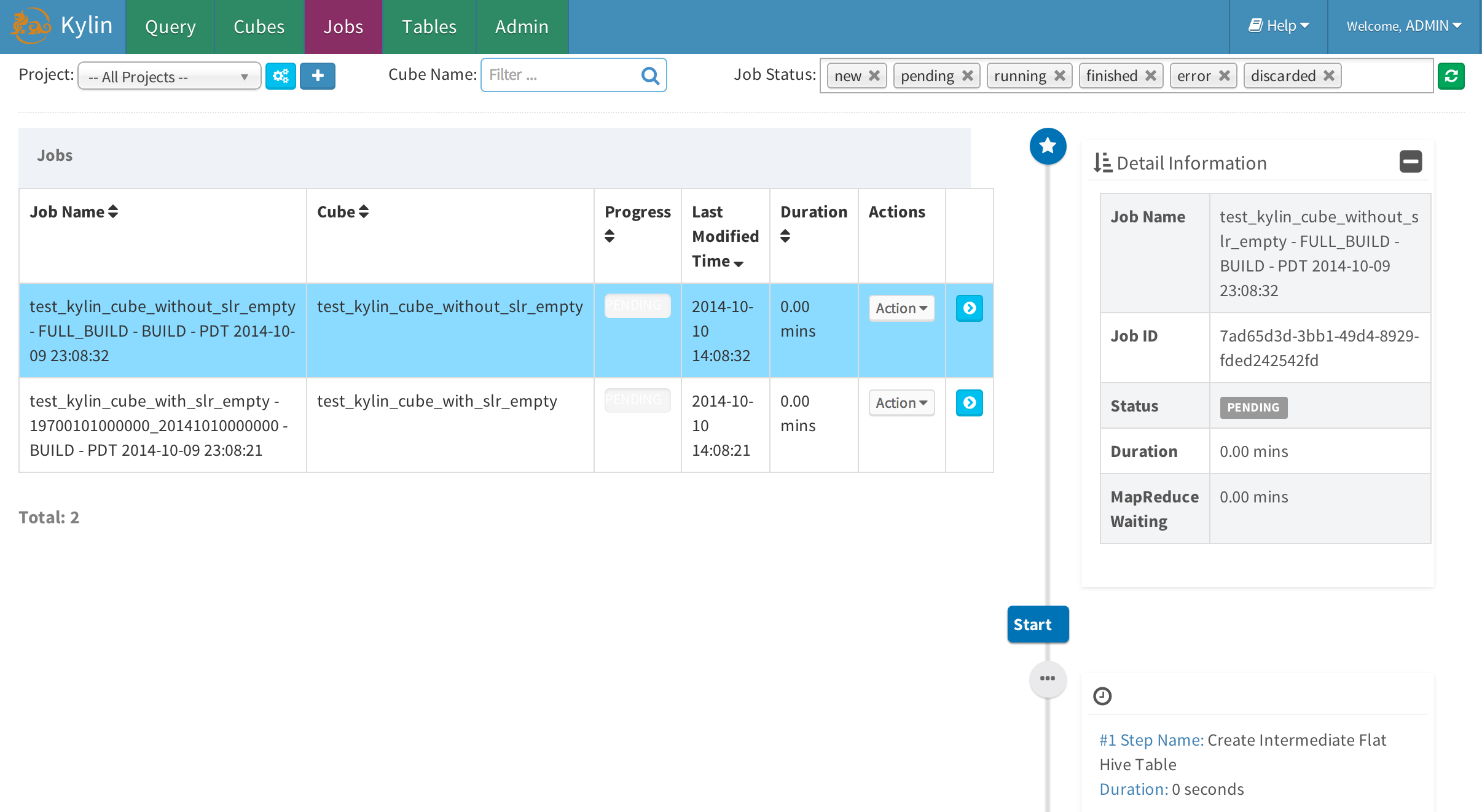
Task: Click the clock icon in the step panel
Action: click(x=1103, y=696)
